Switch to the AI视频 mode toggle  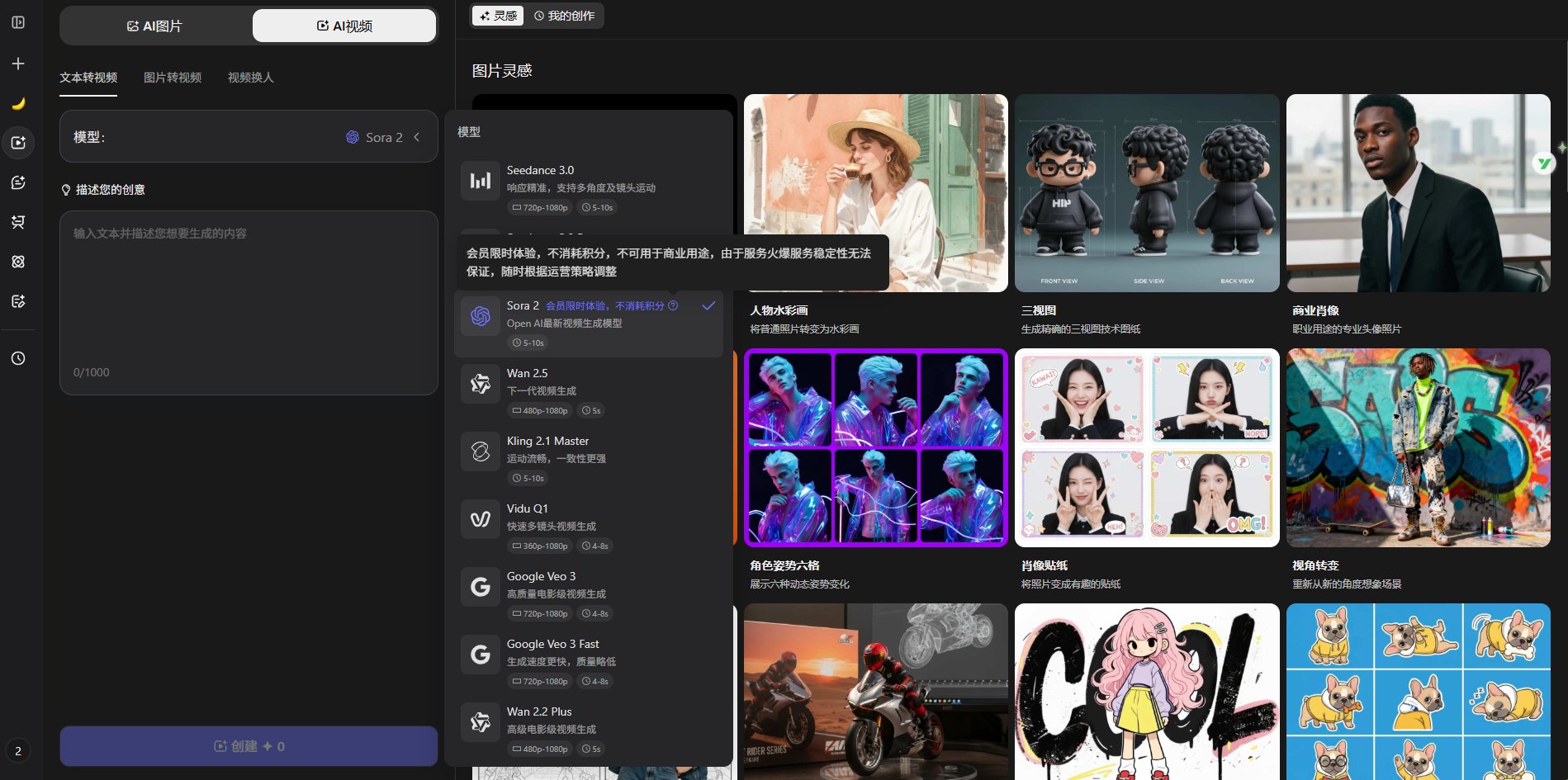(344, 26)
